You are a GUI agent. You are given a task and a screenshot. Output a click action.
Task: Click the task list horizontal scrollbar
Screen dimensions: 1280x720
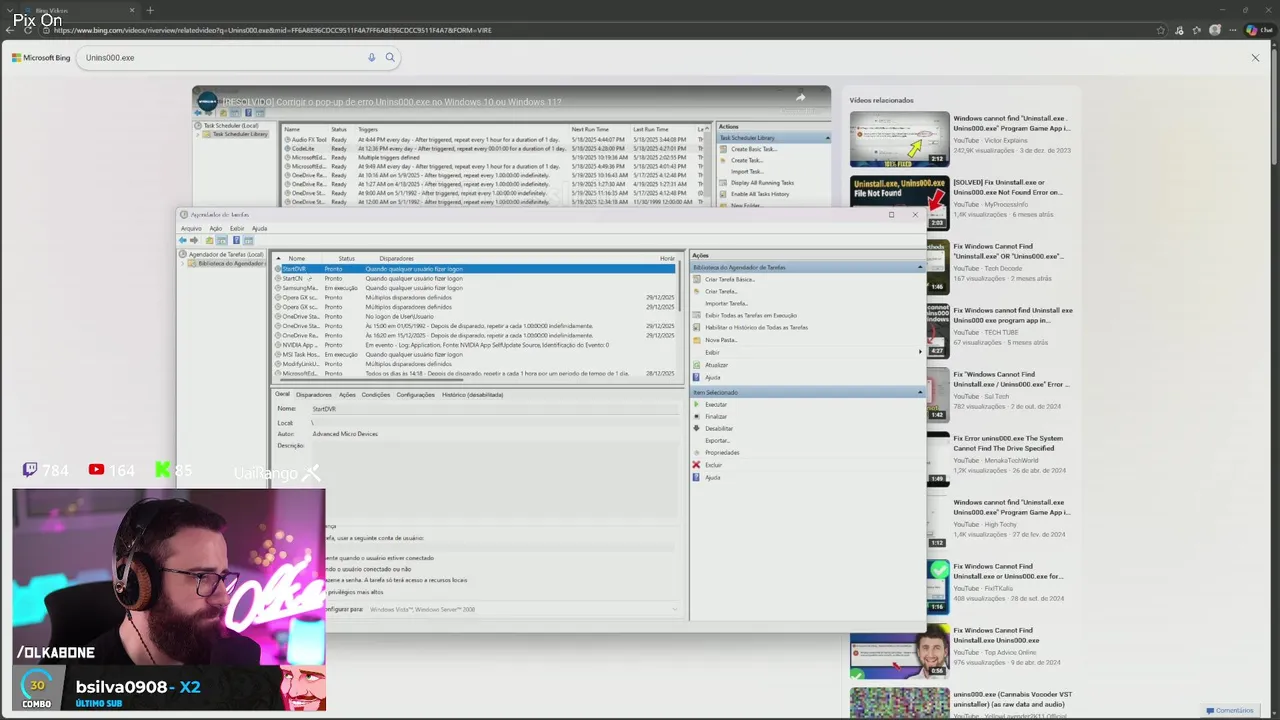[370, 380]
